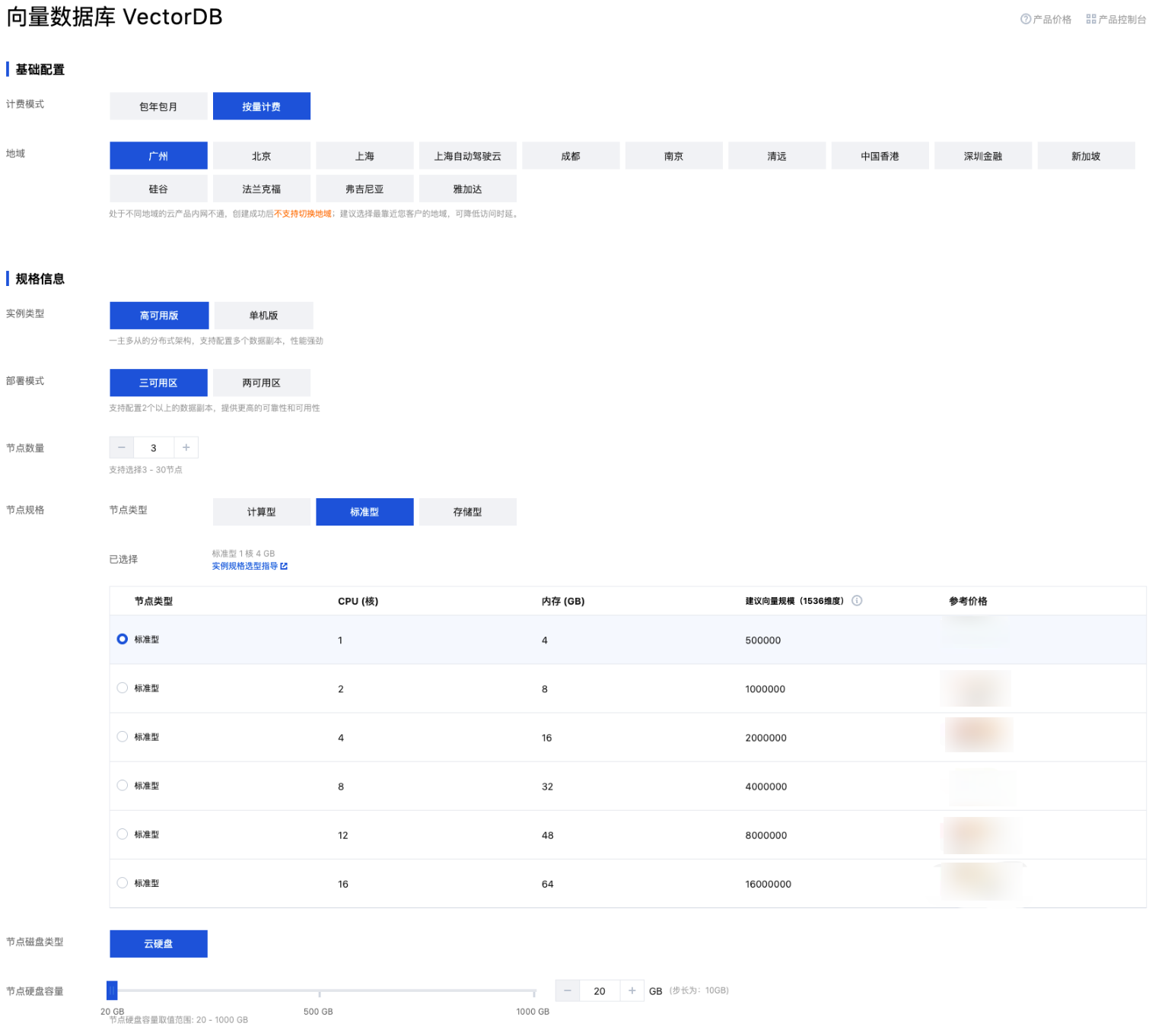The height and width of the screenshot is (1036, 1149).
Task: Click info icon beside recommended vector scale
Action: click(x=857, y=601)
